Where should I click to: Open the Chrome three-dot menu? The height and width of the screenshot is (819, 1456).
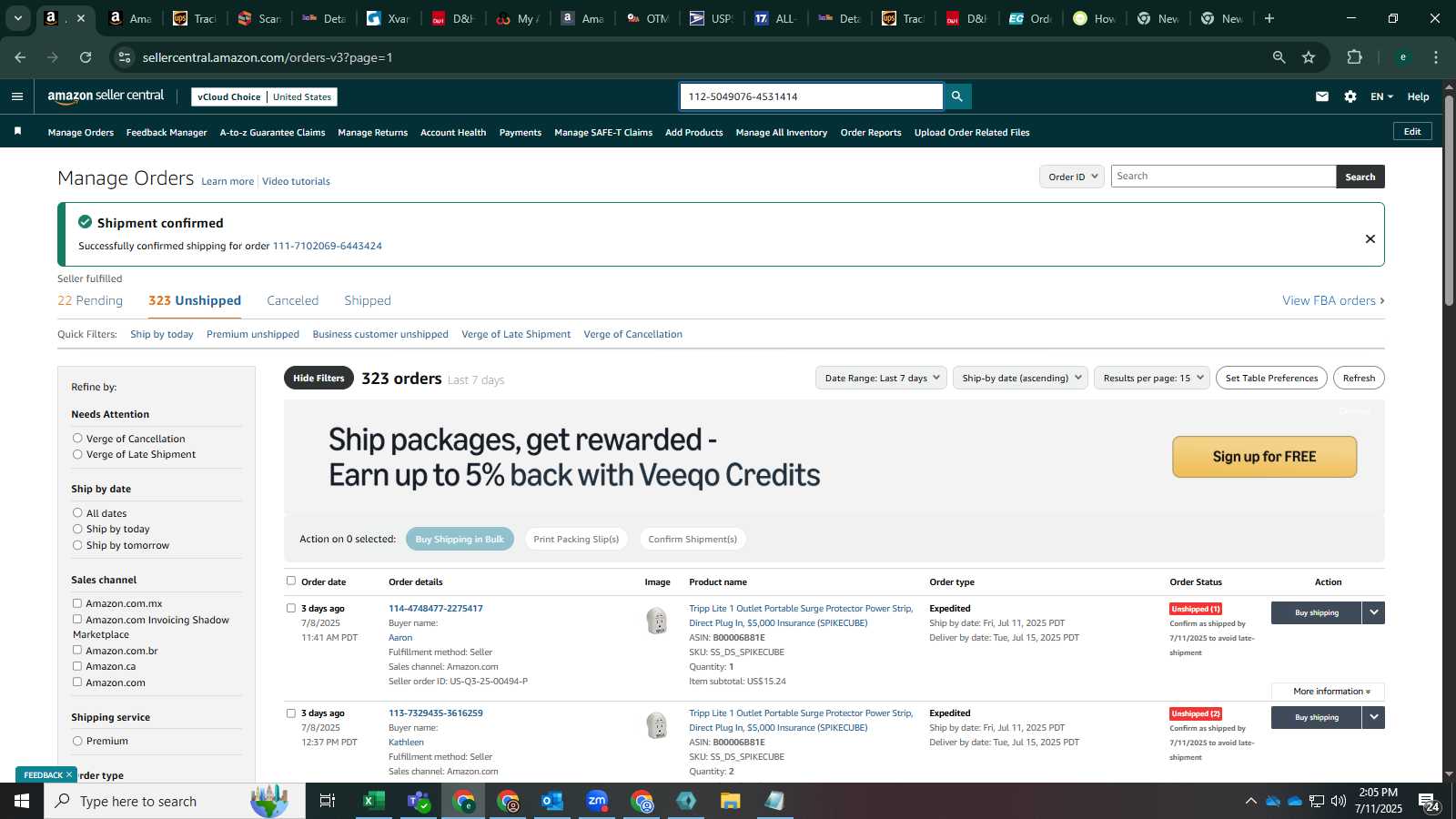(x=1436, y=57)
